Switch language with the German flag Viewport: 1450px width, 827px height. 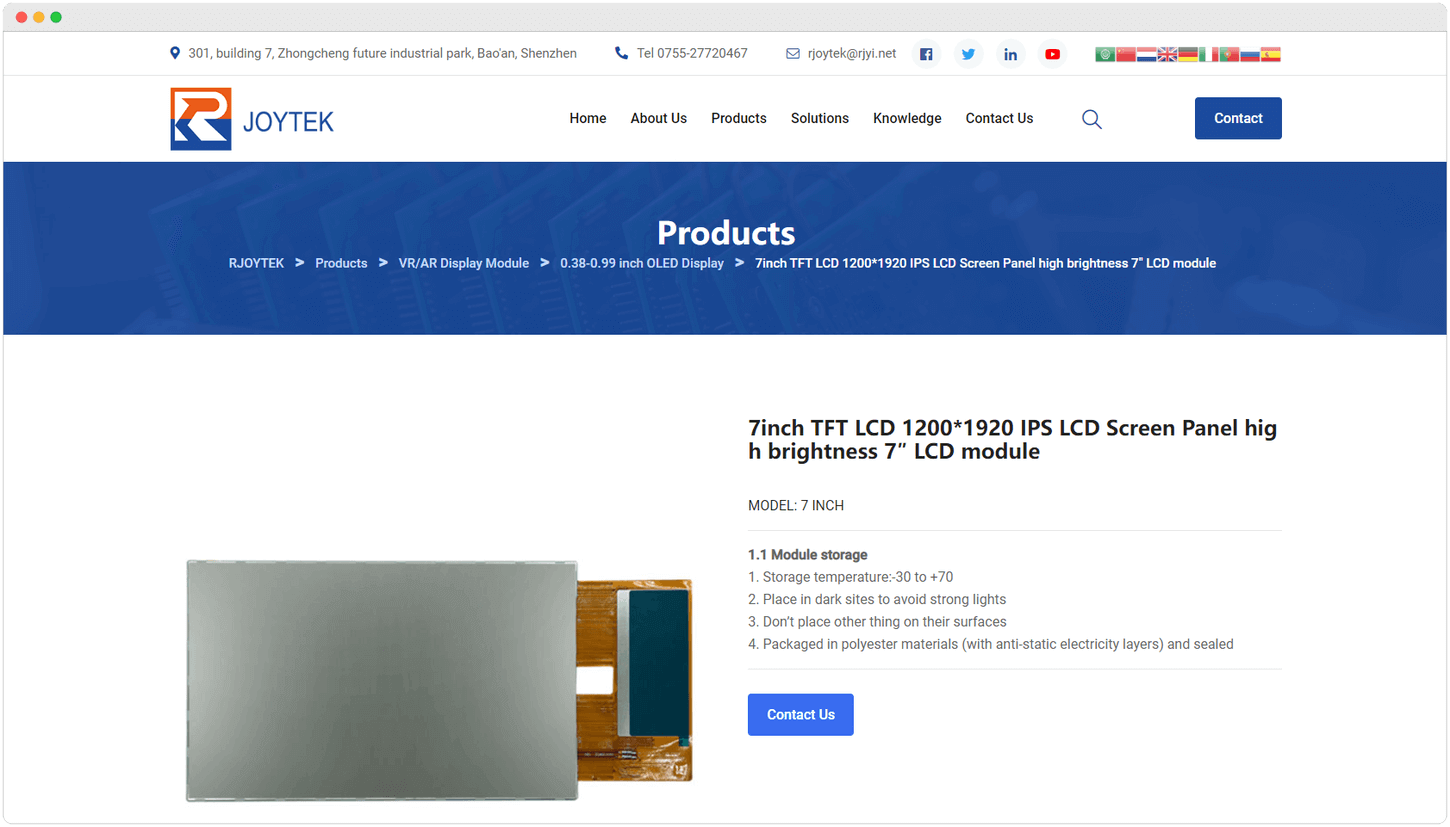1188,54
